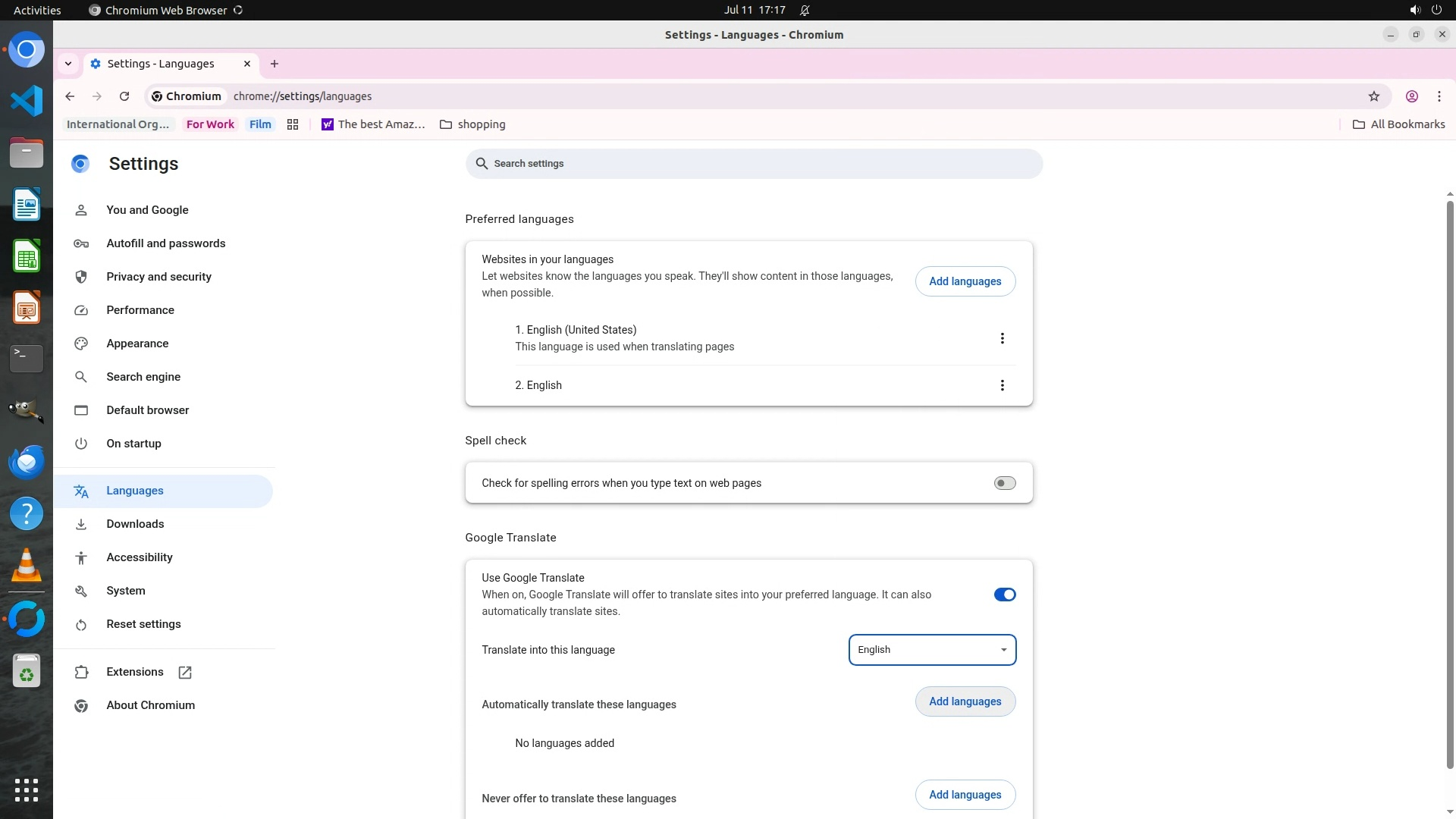Open the user profile avatar icon

(1411, 96)
